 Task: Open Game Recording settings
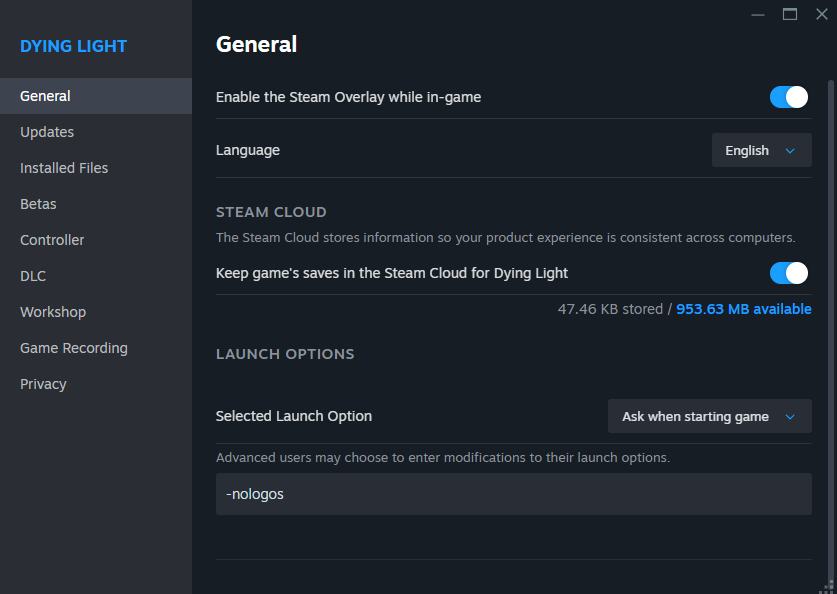[74, 348]
